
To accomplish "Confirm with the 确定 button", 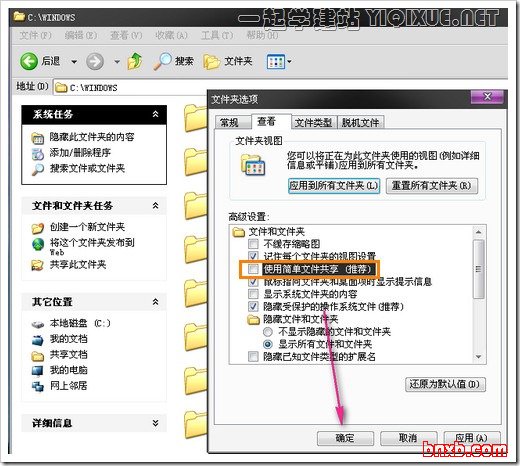I will coord(345,438).
